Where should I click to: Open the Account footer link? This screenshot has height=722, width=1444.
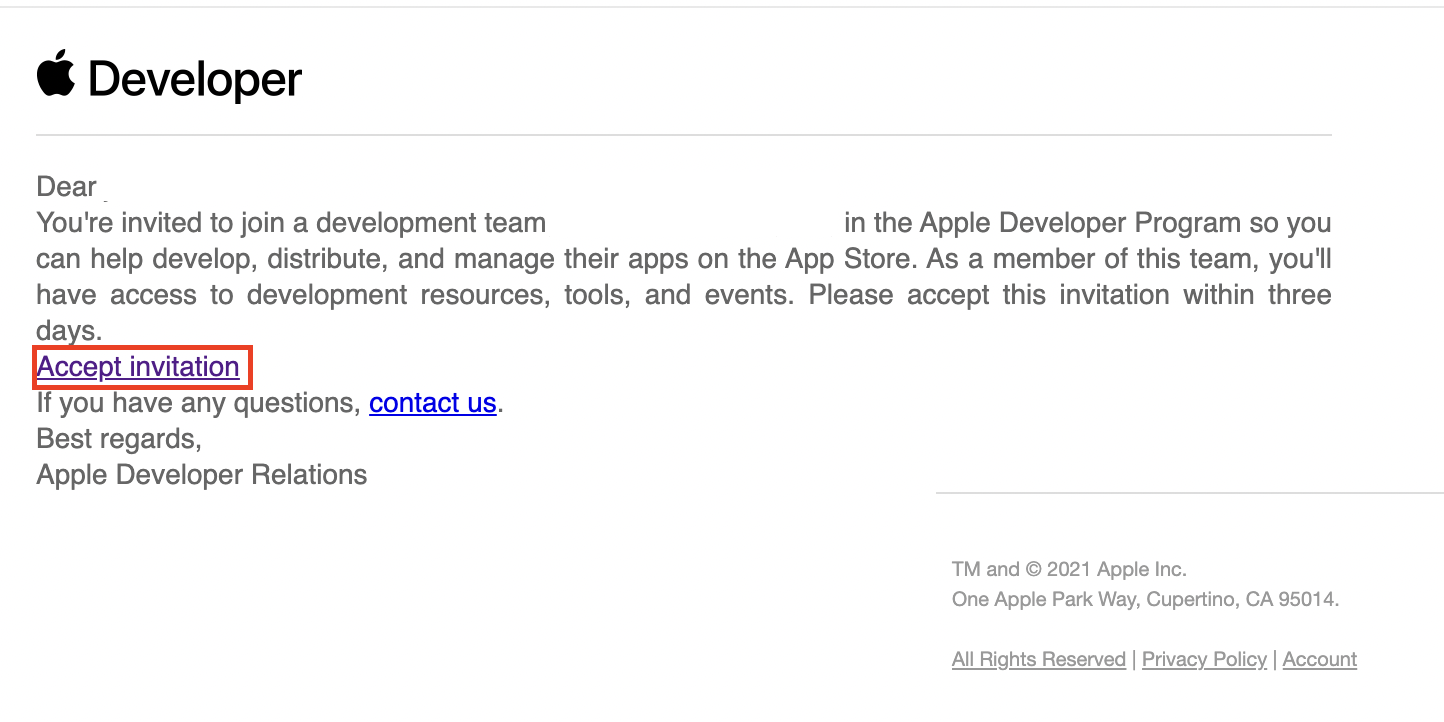tap(1320, 659)
